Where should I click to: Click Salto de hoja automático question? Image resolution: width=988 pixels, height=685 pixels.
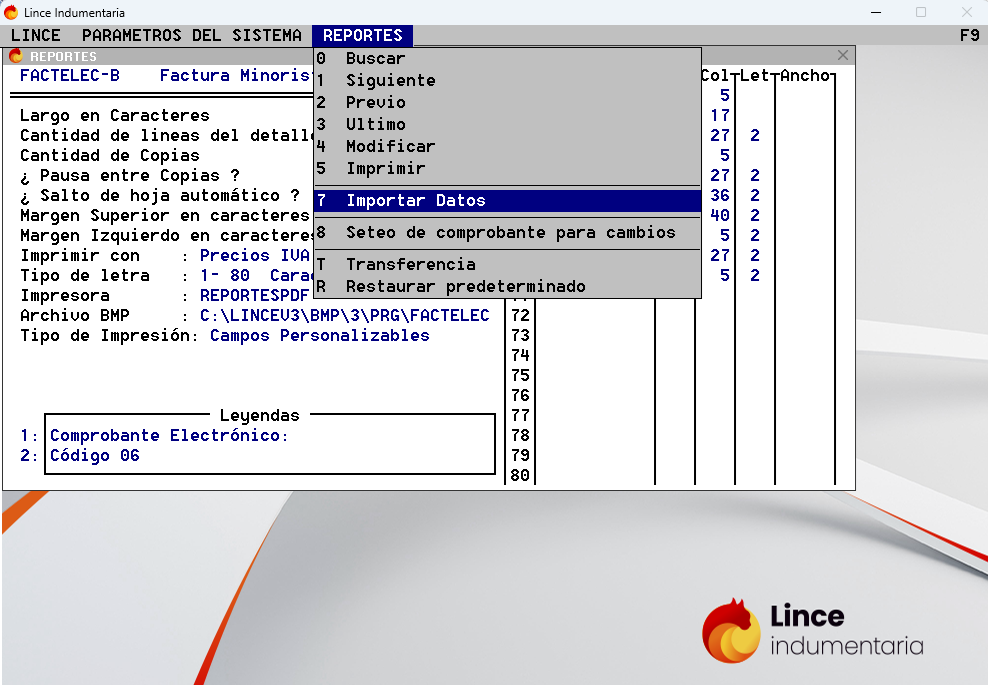coord(159,196)
